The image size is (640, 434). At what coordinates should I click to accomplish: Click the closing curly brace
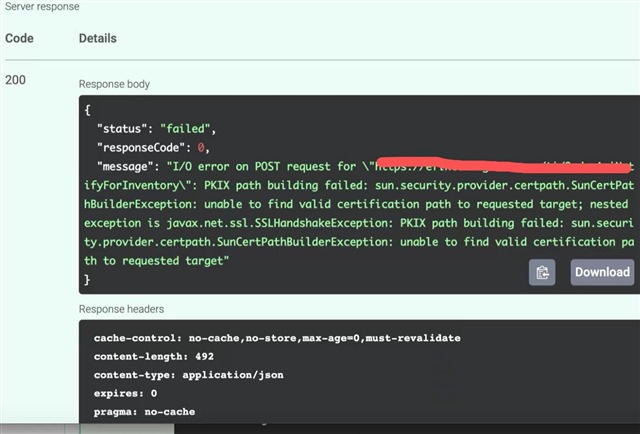click(88, 279)
